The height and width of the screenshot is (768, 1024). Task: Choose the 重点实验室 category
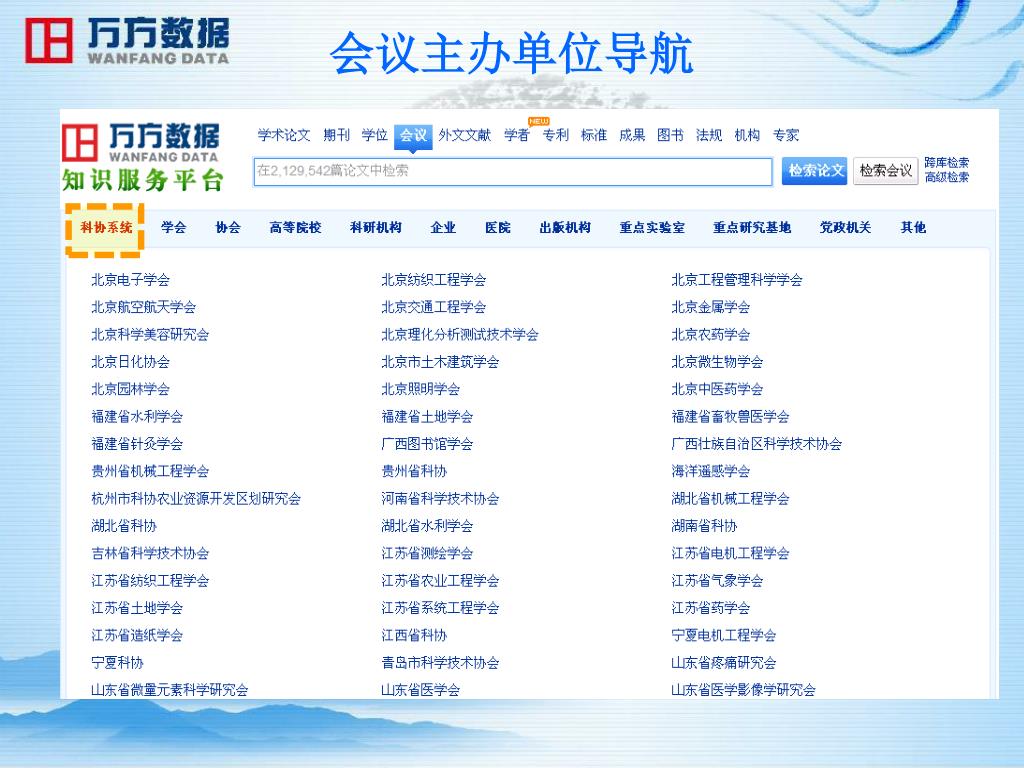pos(652,228)
